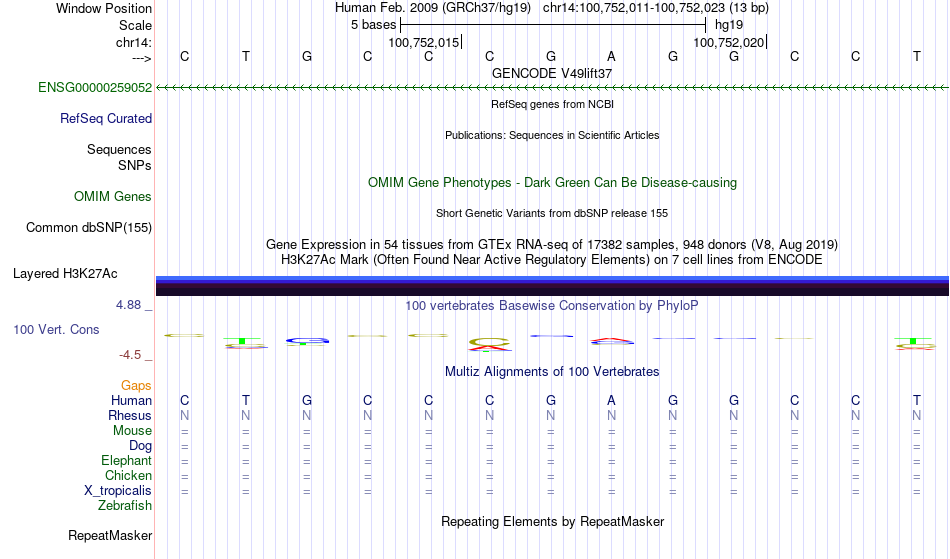Image resolution: width=950 pixels, height=559 pixels.
Task: Click the Window Position label
Action: [104, 8]
